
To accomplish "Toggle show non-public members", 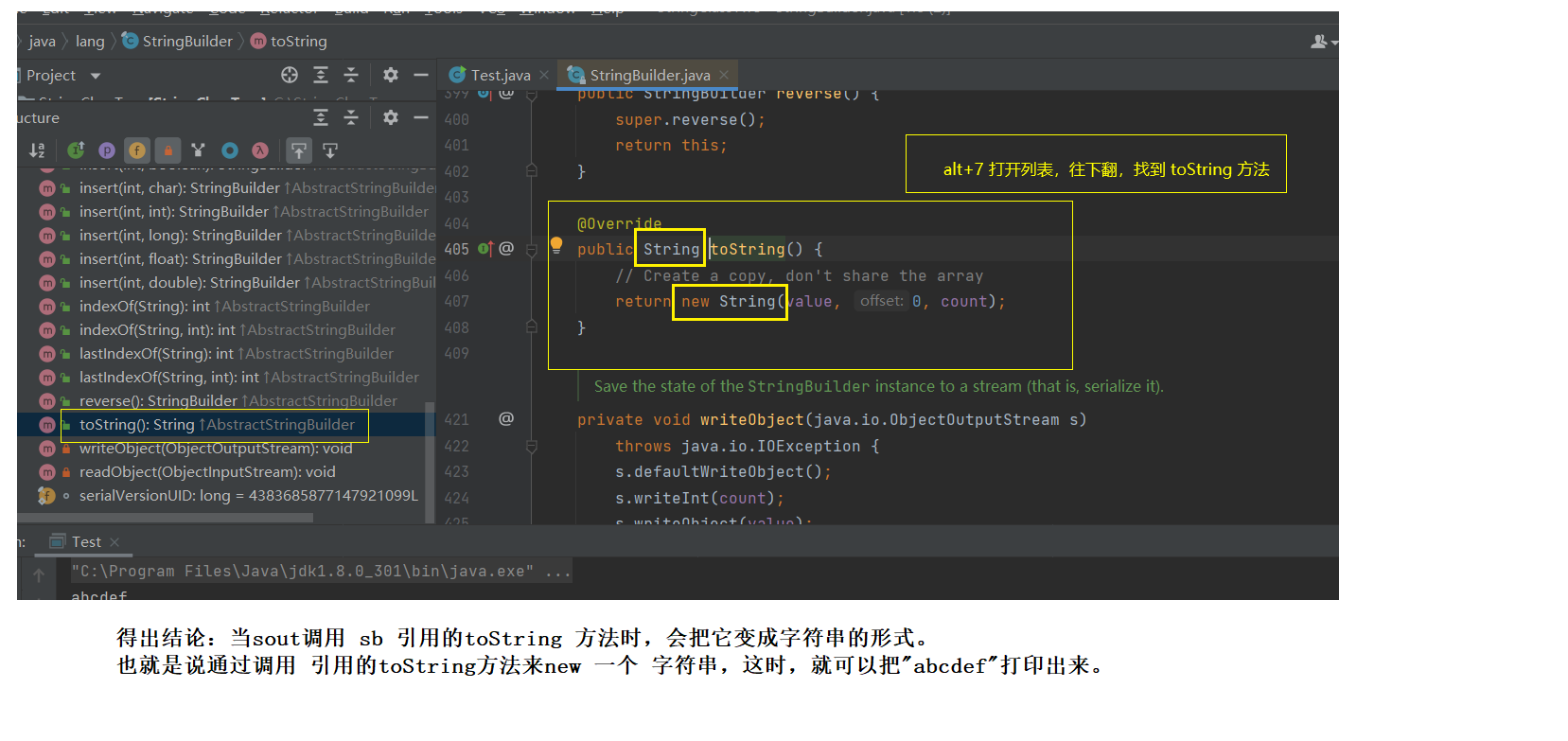I will (x=167, y=150).
